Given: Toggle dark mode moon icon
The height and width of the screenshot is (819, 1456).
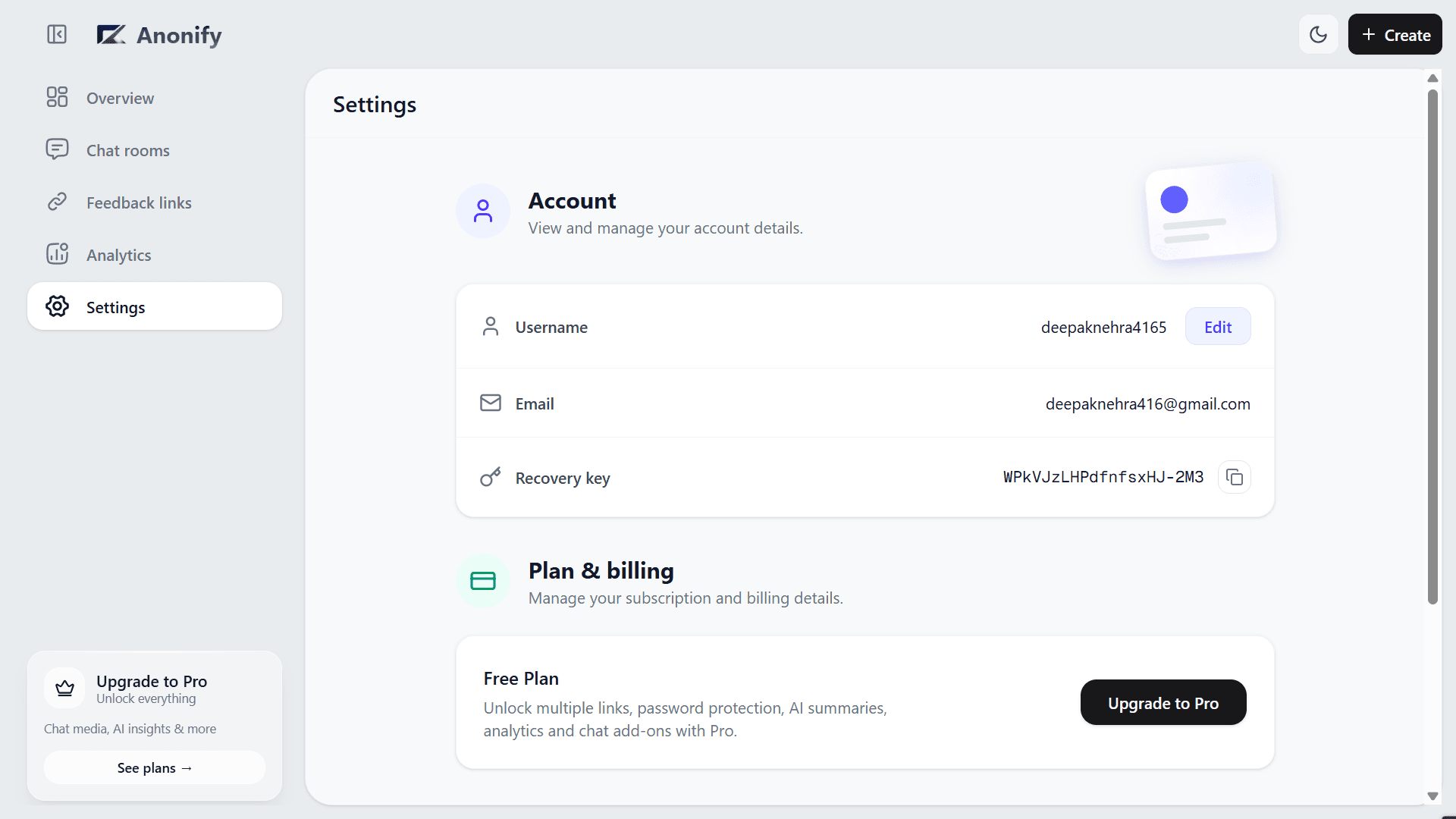Looking at the screenshot, I should (1318, 34).
